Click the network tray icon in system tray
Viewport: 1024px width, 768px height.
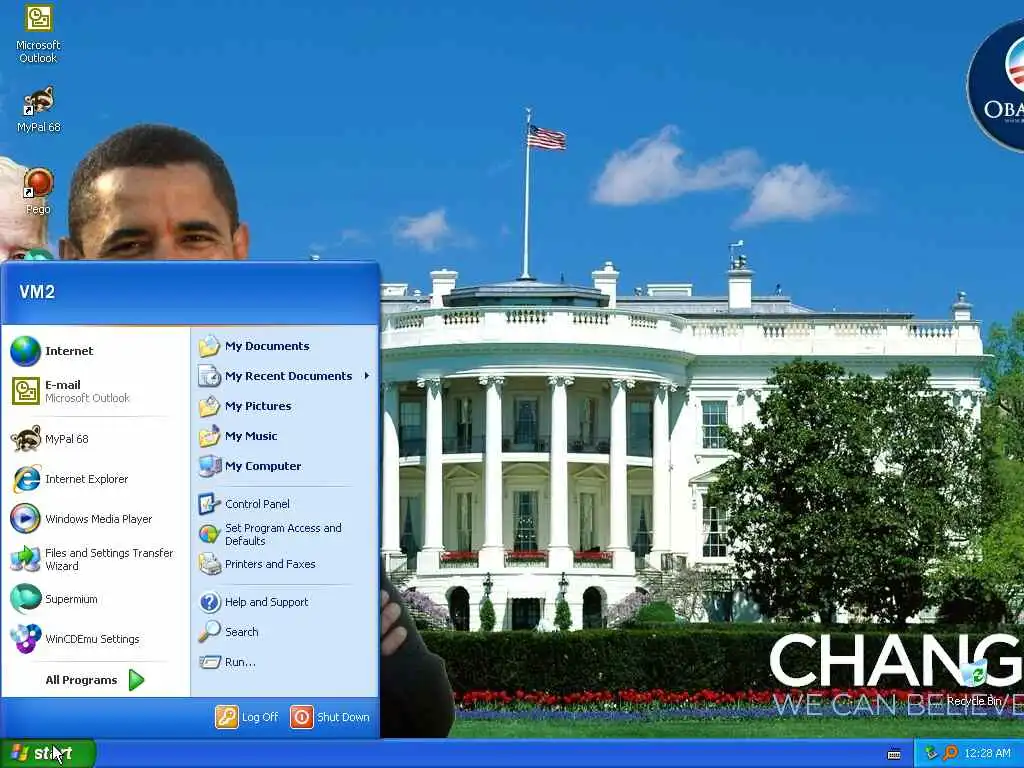tap(931, 753)
